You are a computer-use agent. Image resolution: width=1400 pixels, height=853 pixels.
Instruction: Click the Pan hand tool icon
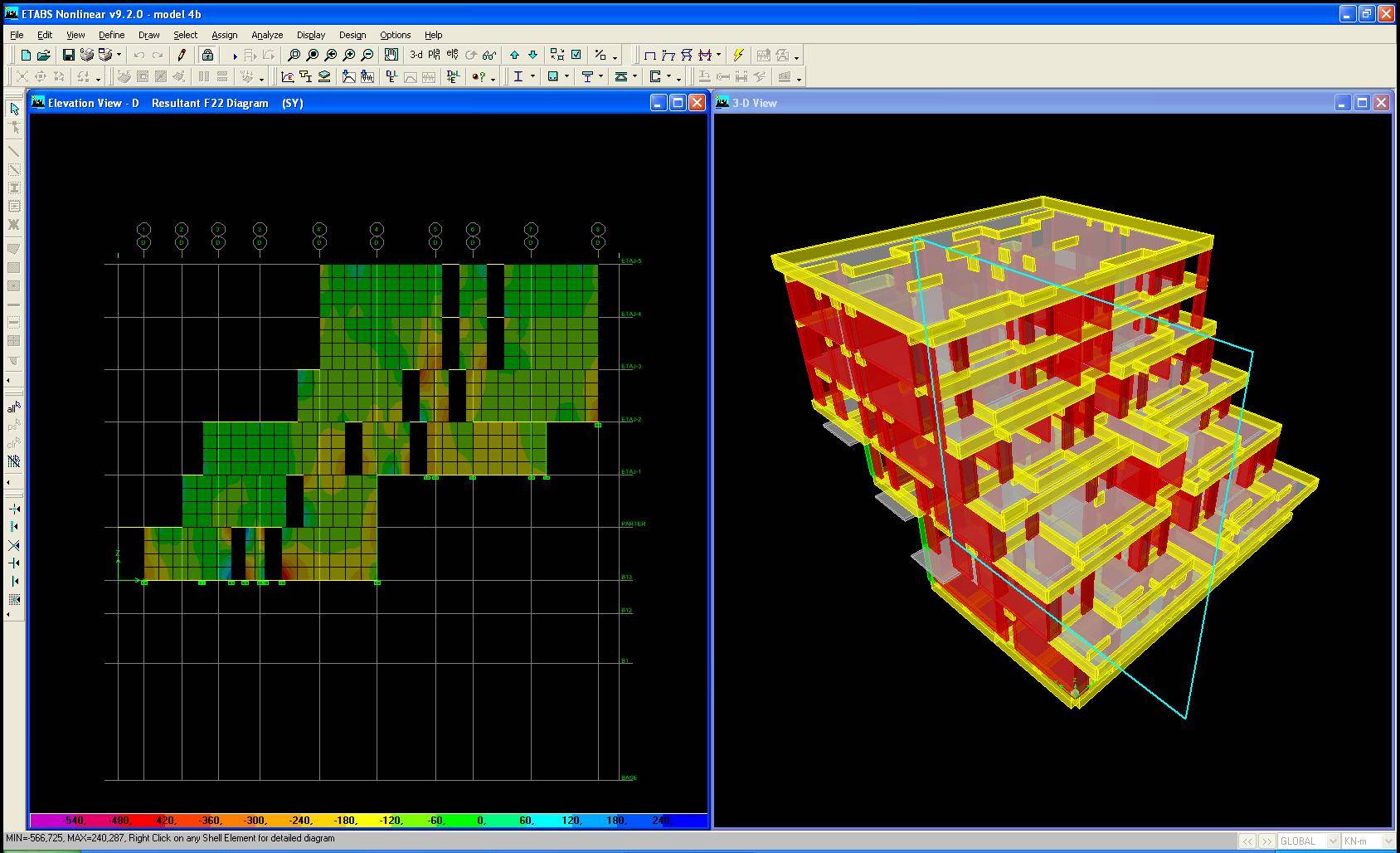391,56
